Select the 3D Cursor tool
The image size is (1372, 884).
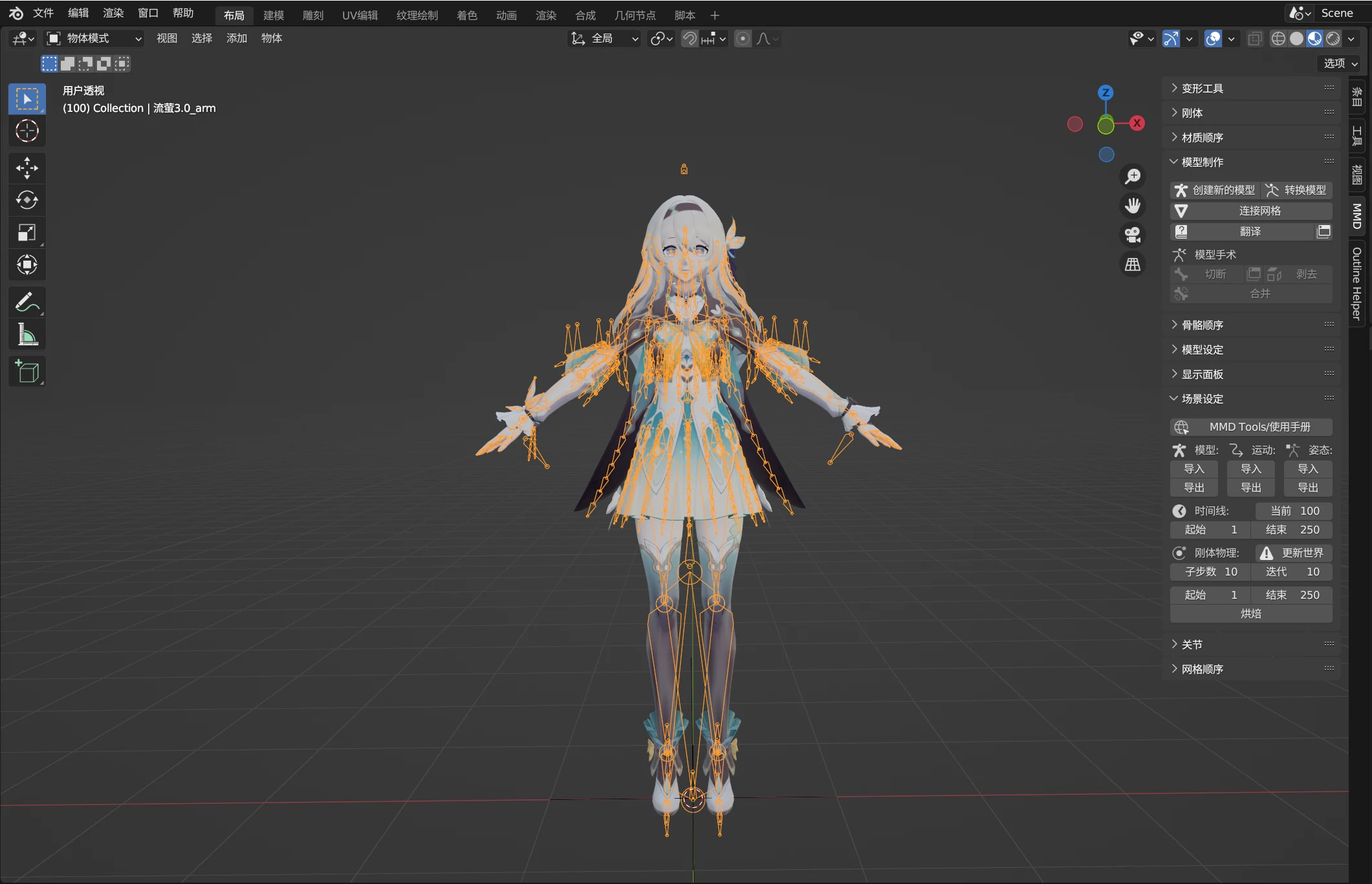[x=27, y=131]
